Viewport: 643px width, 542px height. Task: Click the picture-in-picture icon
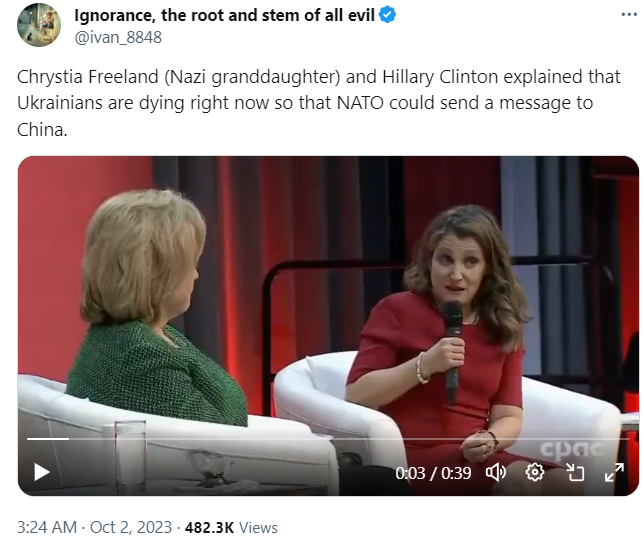point(575,472)
